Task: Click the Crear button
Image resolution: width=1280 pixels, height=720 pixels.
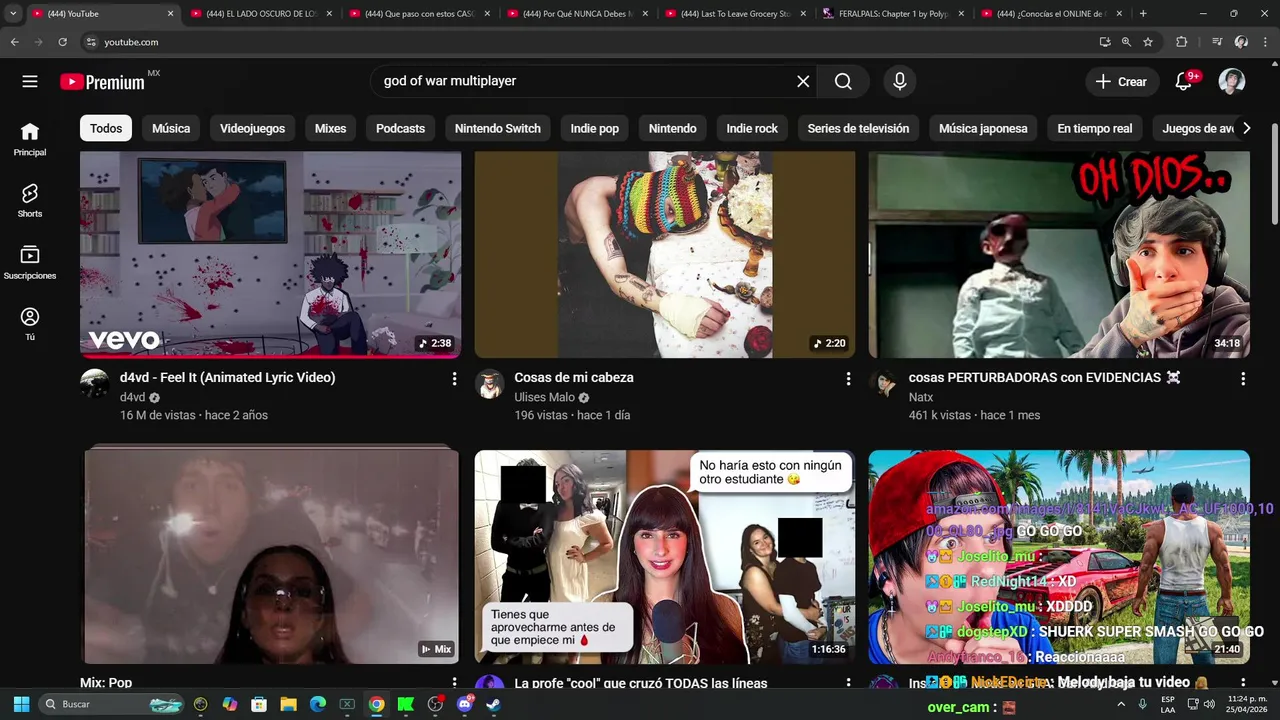Action: click(x=1122, y=81)
